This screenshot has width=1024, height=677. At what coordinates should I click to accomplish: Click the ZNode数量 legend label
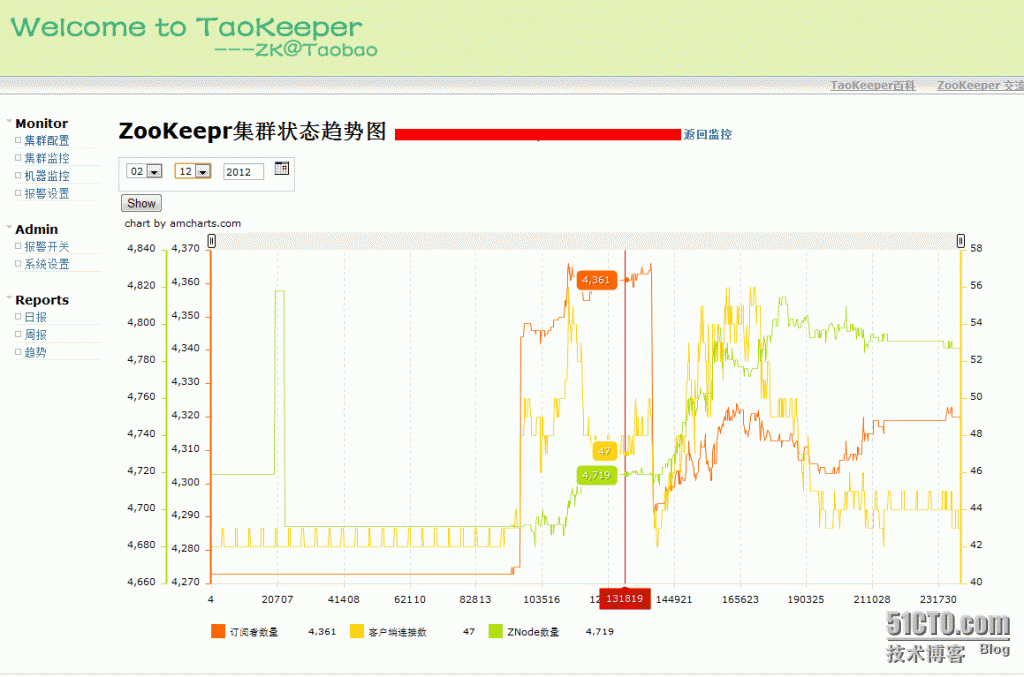[533, 632]
